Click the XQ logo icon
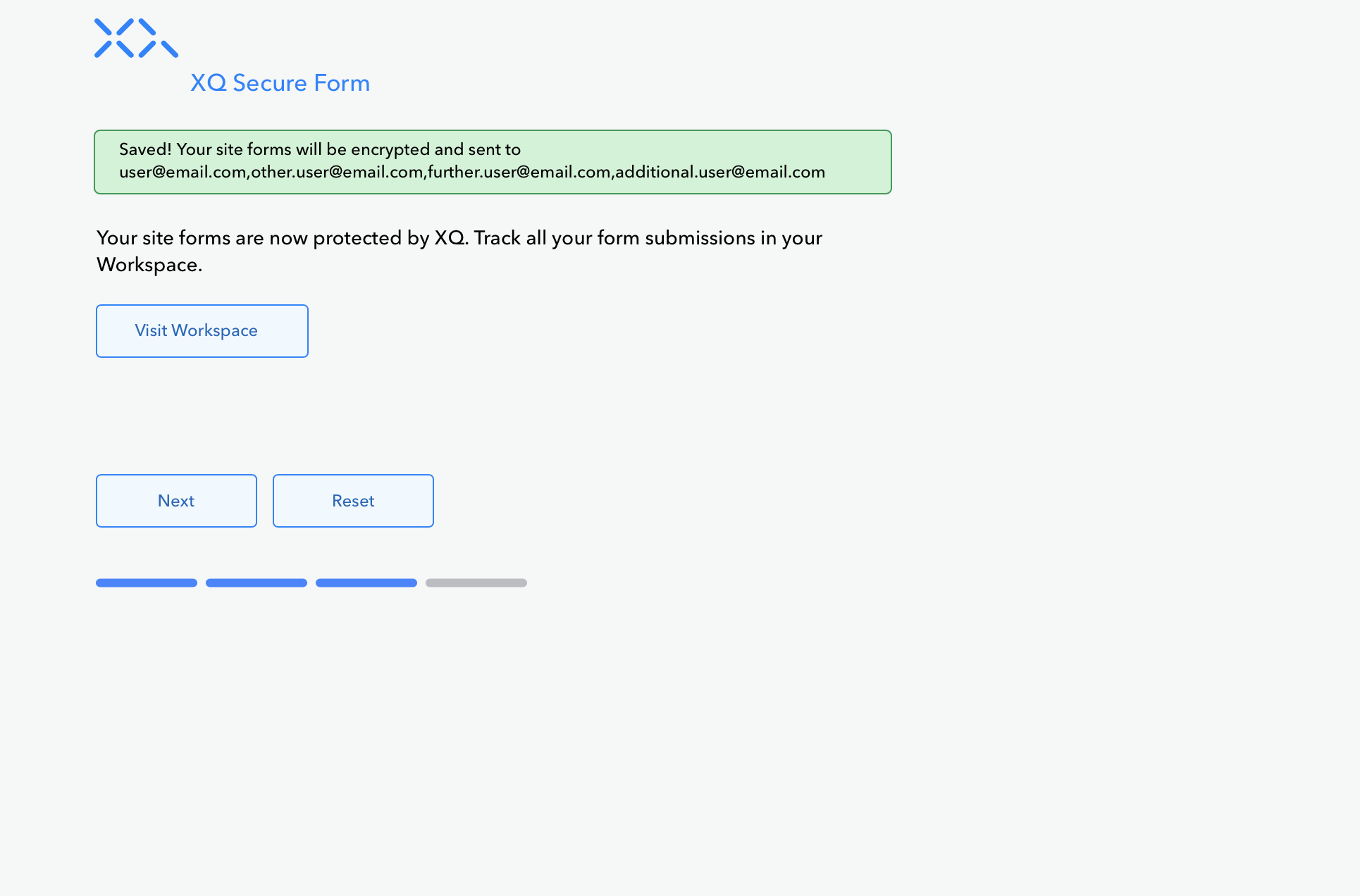The width and height of the screenshot is (1360, 896). [136, 38]
